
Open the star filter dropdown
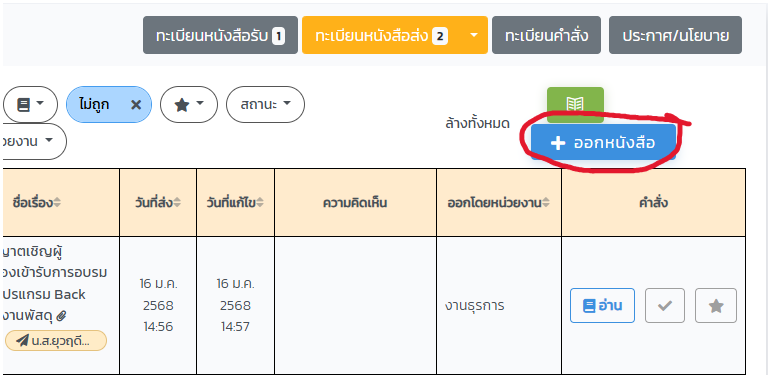point(189,105)
